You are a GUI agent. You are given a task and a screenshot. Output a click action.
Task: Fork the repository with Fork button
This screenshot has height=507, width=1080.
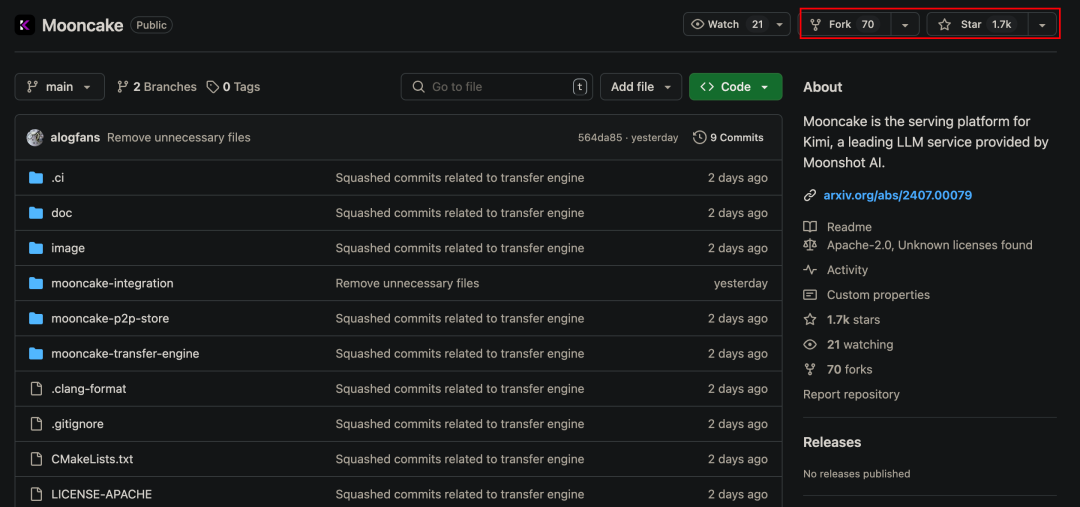[844, 25]
